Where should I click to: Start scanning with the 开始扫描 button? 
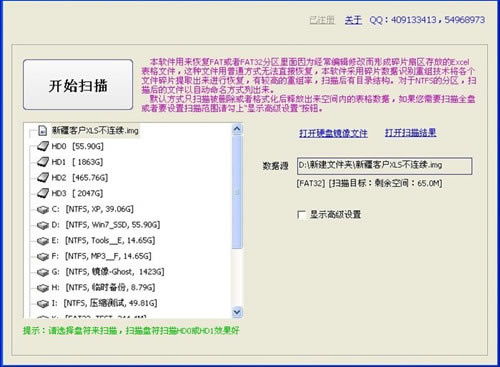[x=78, y=85]
